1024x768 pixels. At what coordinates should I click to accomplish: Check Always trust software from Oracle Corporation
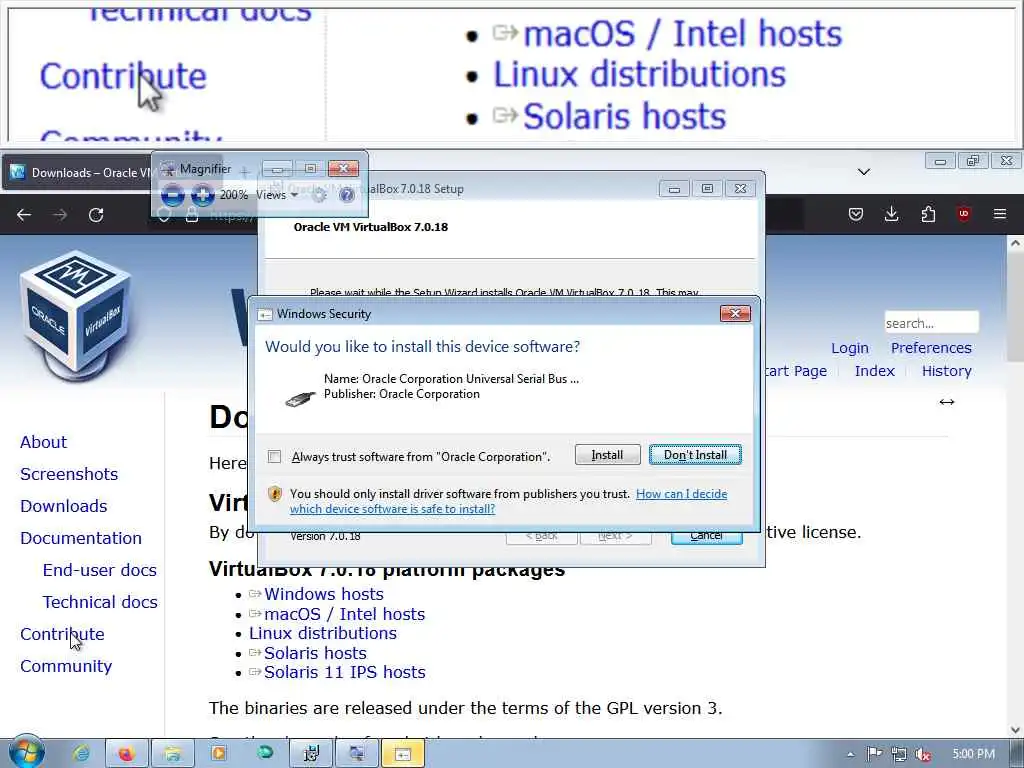pos(274,456)
